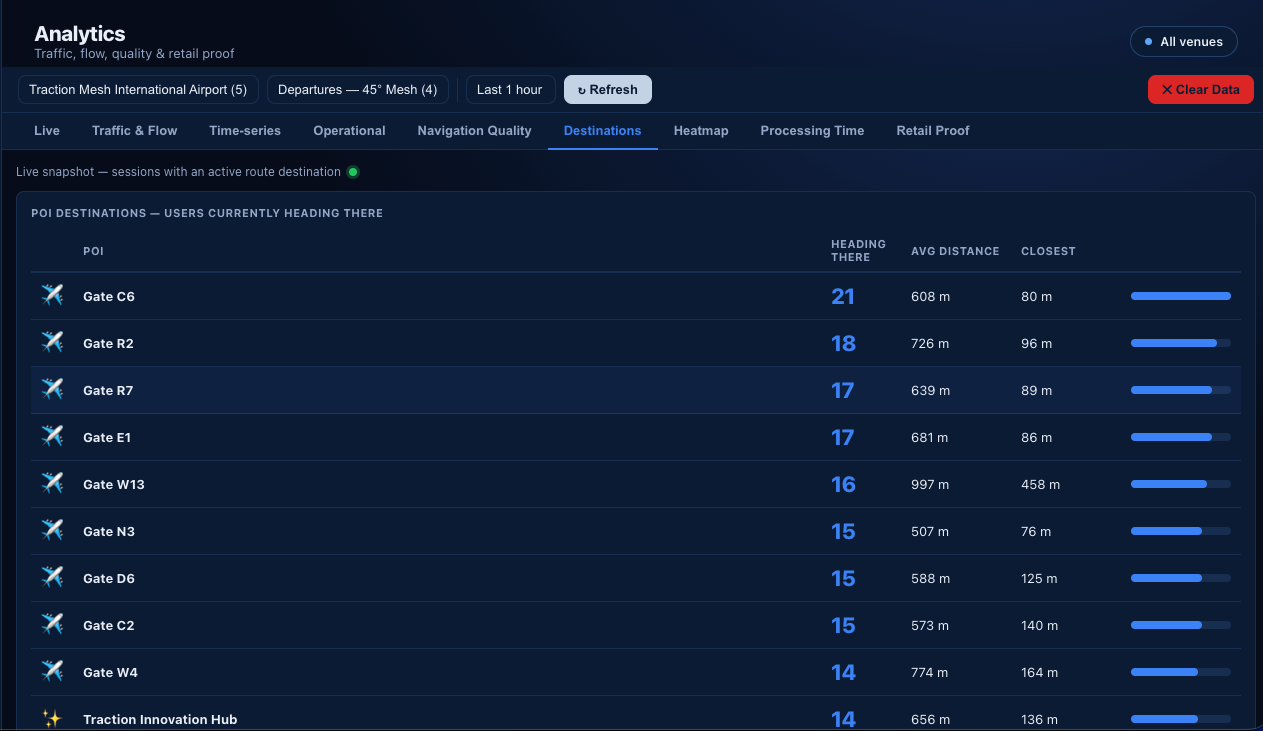Click the 164 m closest distance value

point(1040,673)
